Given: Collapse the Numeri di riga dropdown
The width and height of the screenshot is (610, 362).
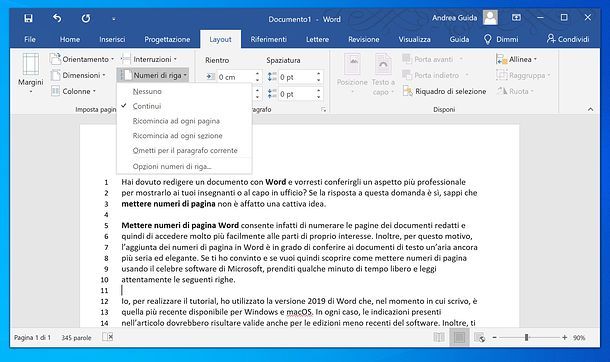Looking at the screenshot, I should tap(153, 75).
